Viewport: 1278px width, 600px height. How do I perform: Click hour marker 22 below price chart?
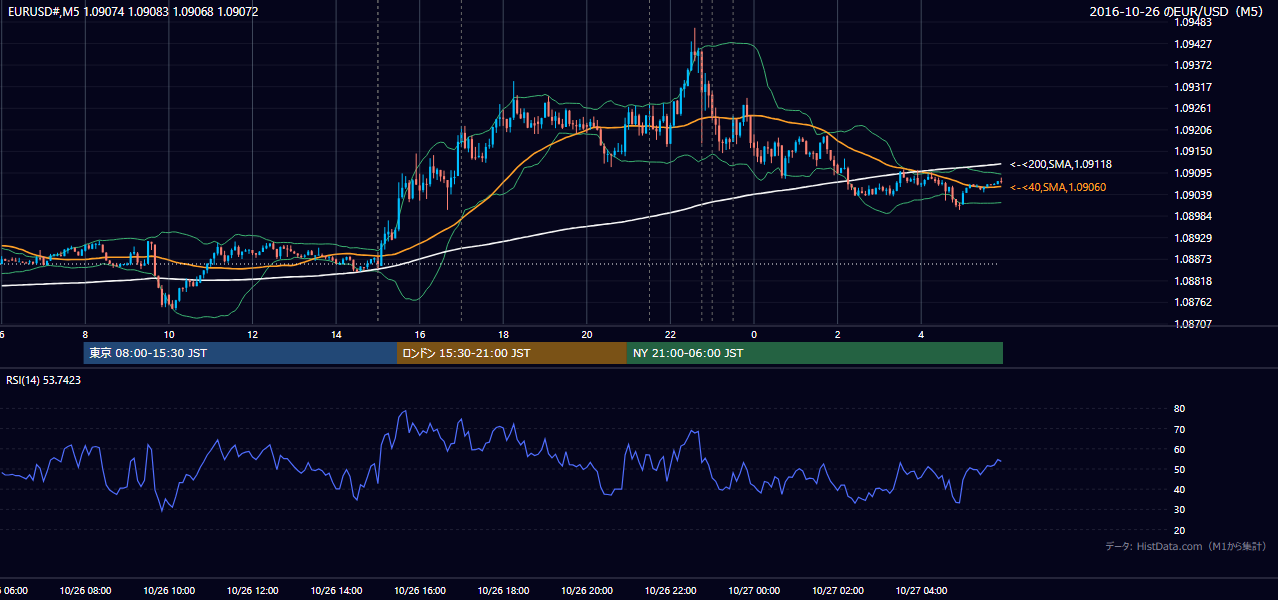pos(671,334)
